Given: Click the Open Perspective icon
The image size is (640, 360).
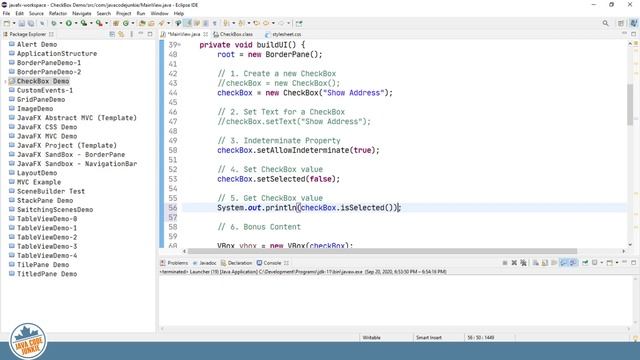Looking at the screenshot, I should [621, 24].
